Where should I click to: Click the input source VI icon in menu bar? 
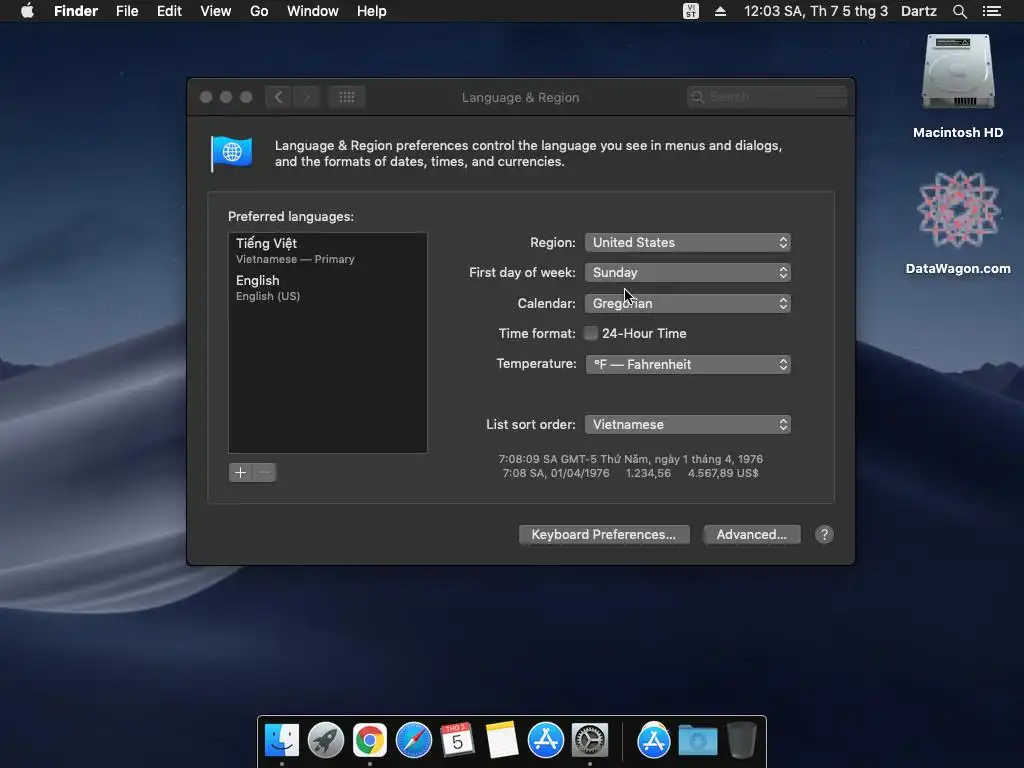(690, 11)
